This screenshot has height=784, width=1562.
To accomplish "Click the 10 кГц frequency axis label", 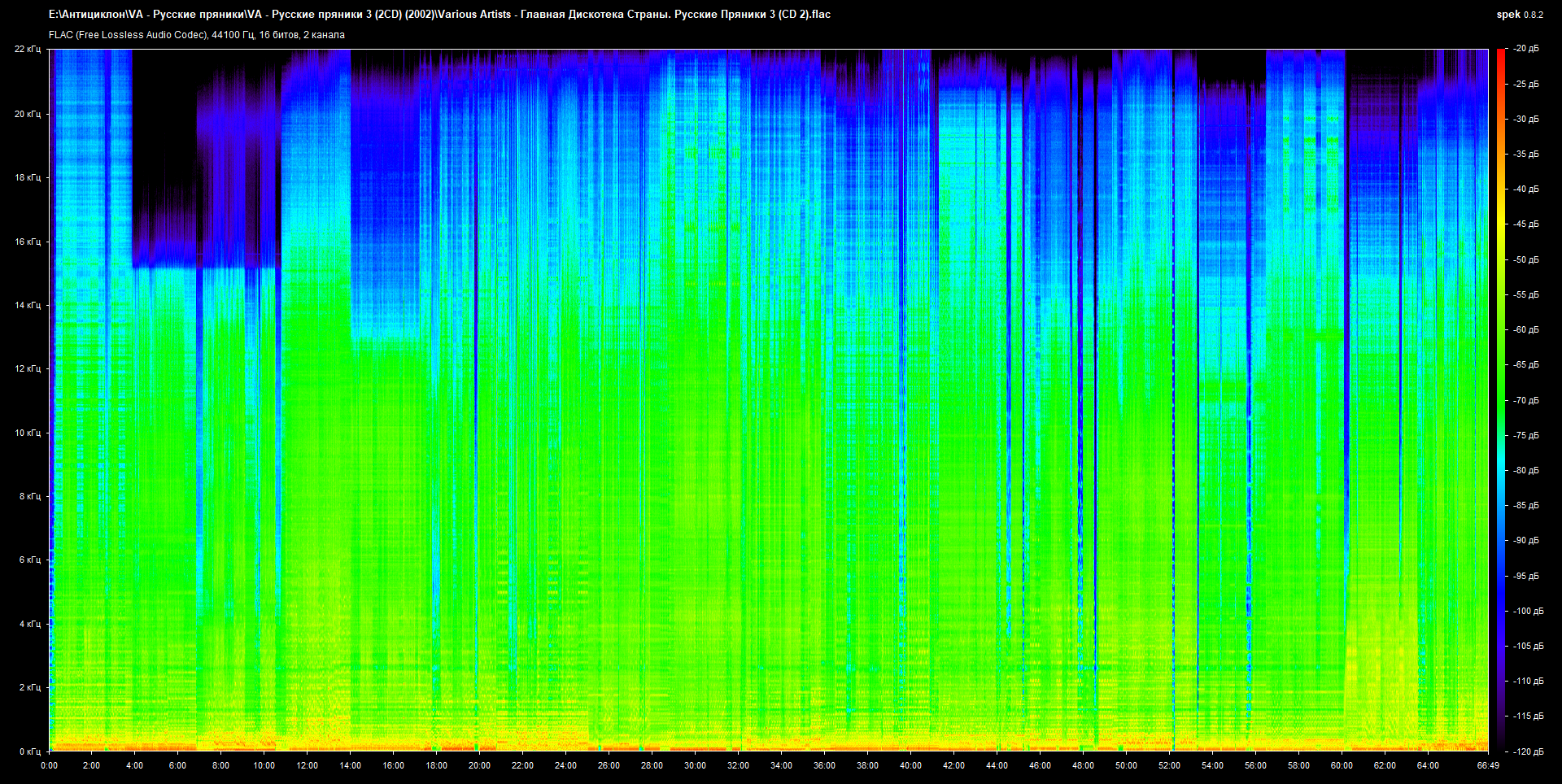I will (28, 433).
